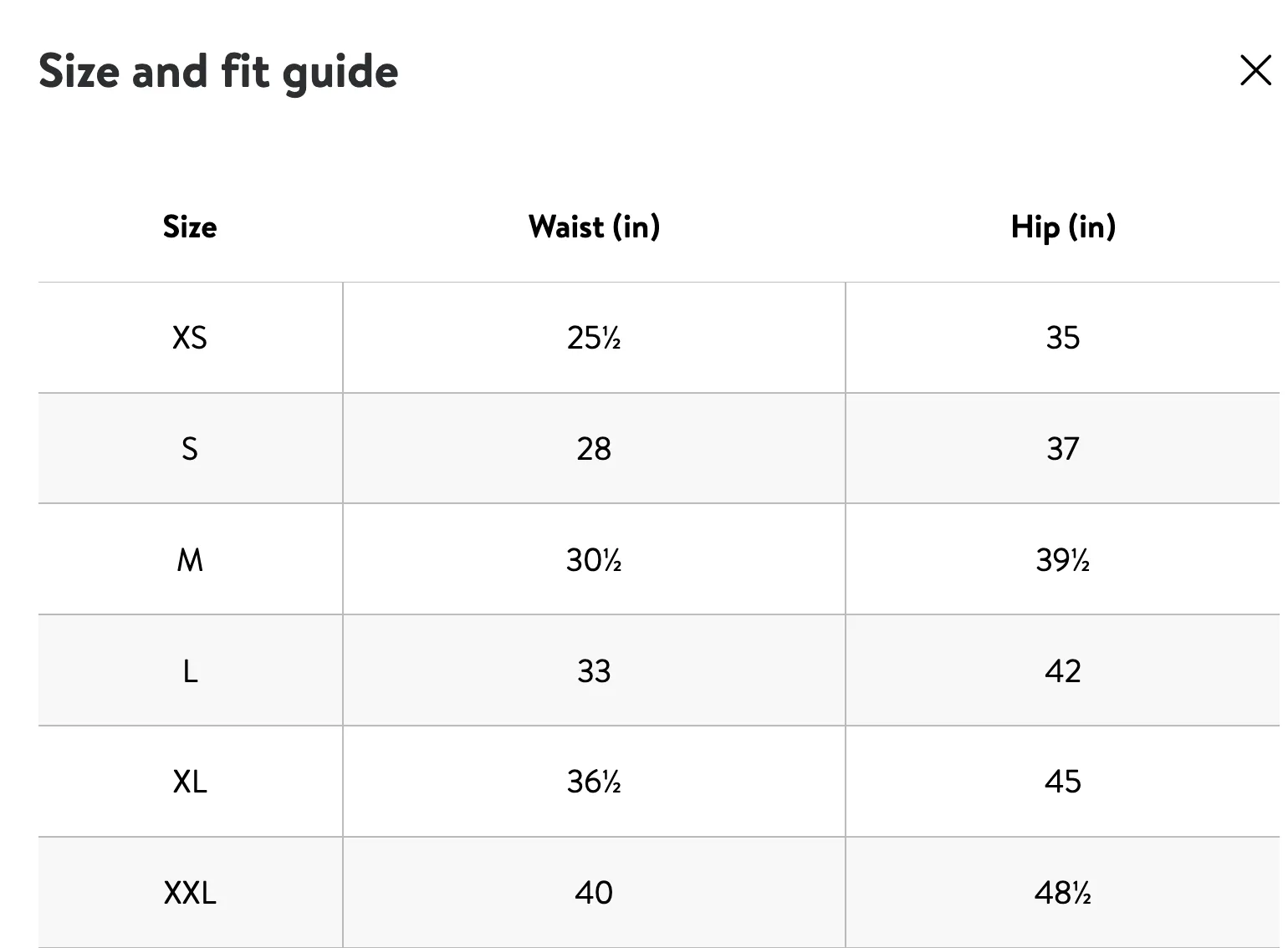Click the 36½ waist value for XL
Image resolution: width=1288 pixels, height=948 pixels.
[594, 782]
